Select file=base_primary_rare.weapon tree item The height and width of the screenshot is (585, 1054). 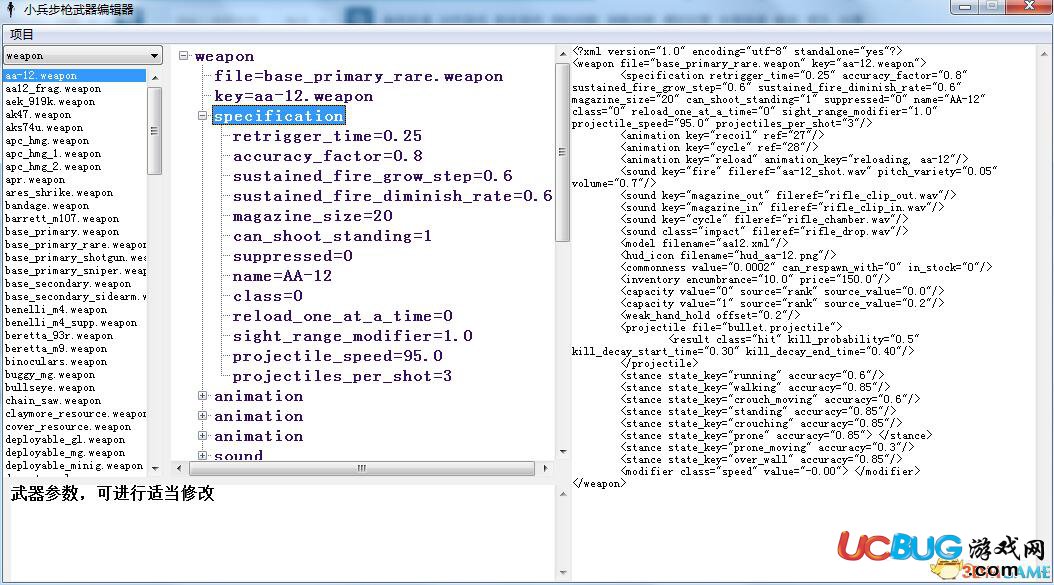coord(358,76)
